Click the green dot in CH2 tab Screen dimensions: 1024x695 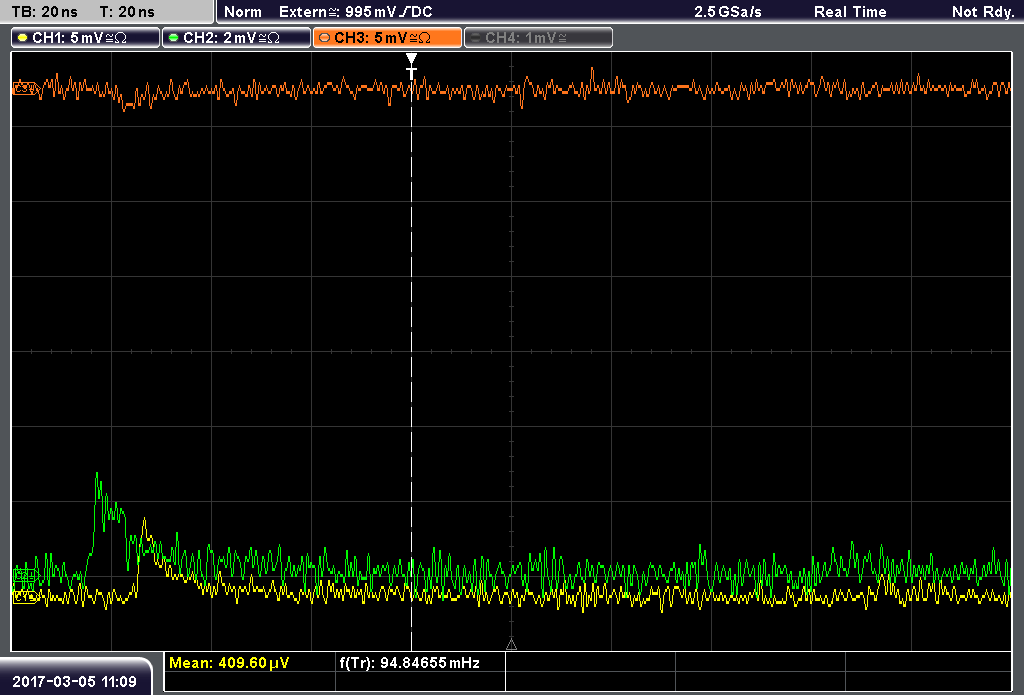174,38
